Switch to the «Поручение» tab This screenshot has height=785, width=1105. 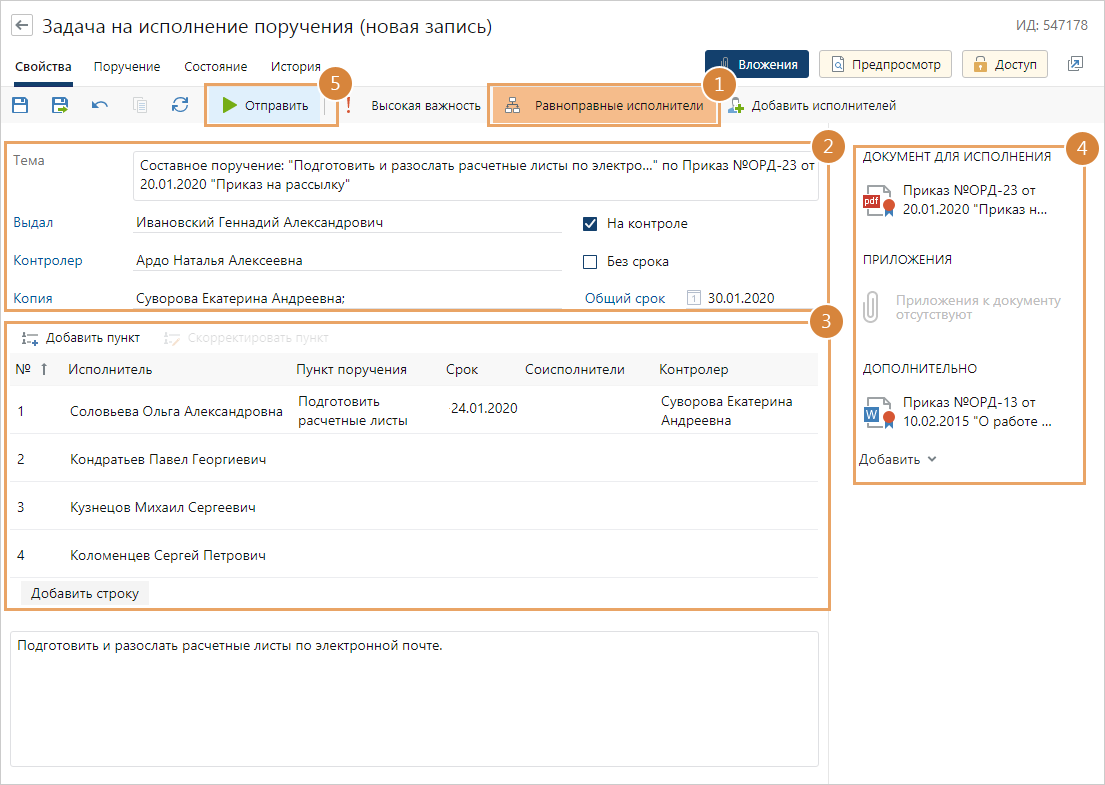coord(127,67)
